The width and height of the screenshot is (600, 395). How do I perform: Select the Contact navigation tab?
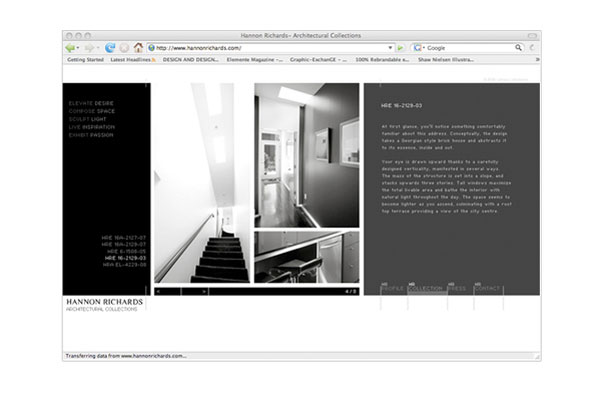(488, 288)
